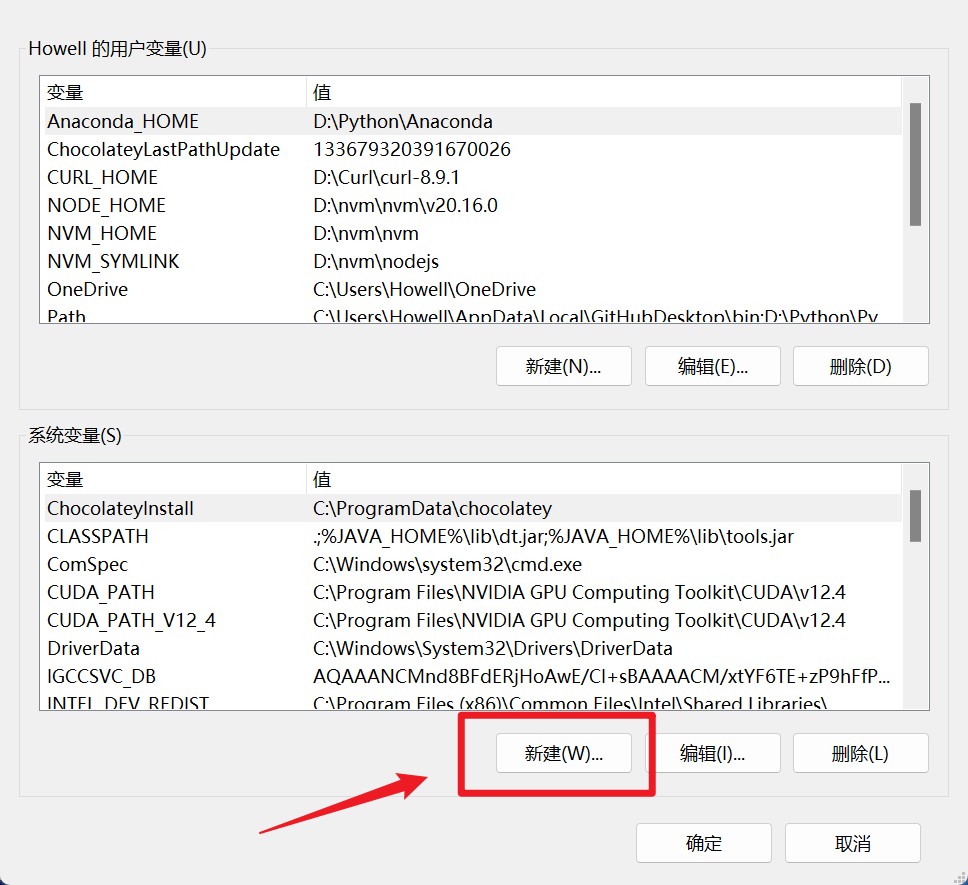The image size is (968, 885).
Task: Click 删除(L) button under system variables
Action: pos(860,753)
